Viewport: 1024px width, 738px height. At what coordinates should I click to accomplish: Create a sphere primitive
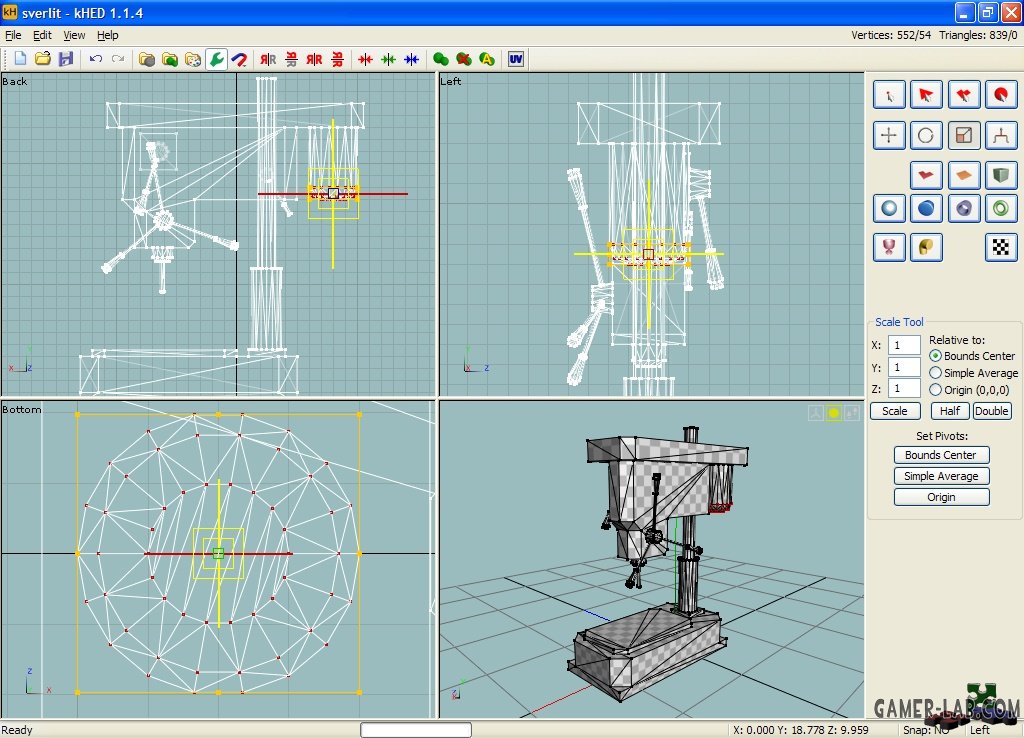point(889,209)
